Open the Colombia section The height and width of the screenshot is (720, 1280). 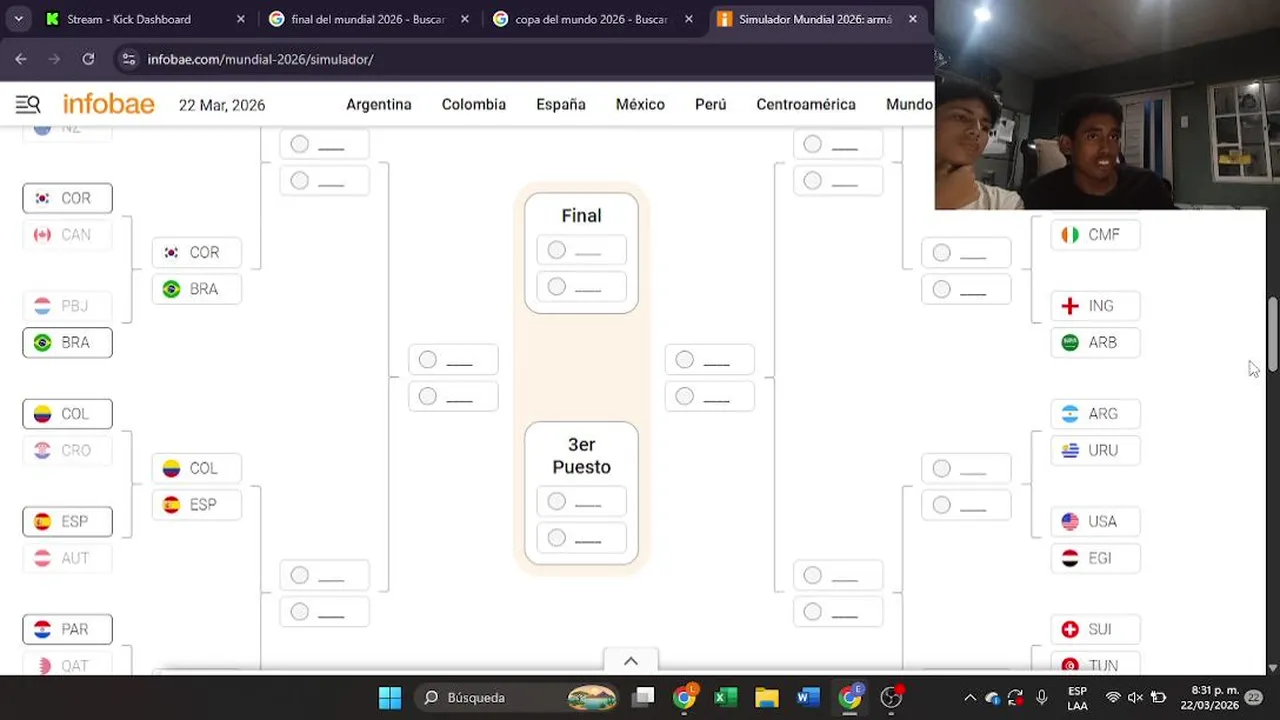pos(474,104)
